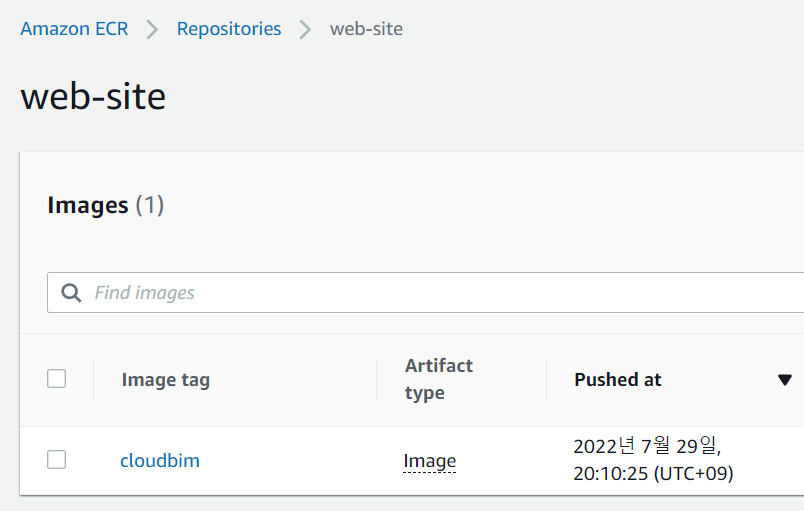Screen dimensions: 804x511
Task: Click divider between Image tag and Artifact type
Action: 376,380
